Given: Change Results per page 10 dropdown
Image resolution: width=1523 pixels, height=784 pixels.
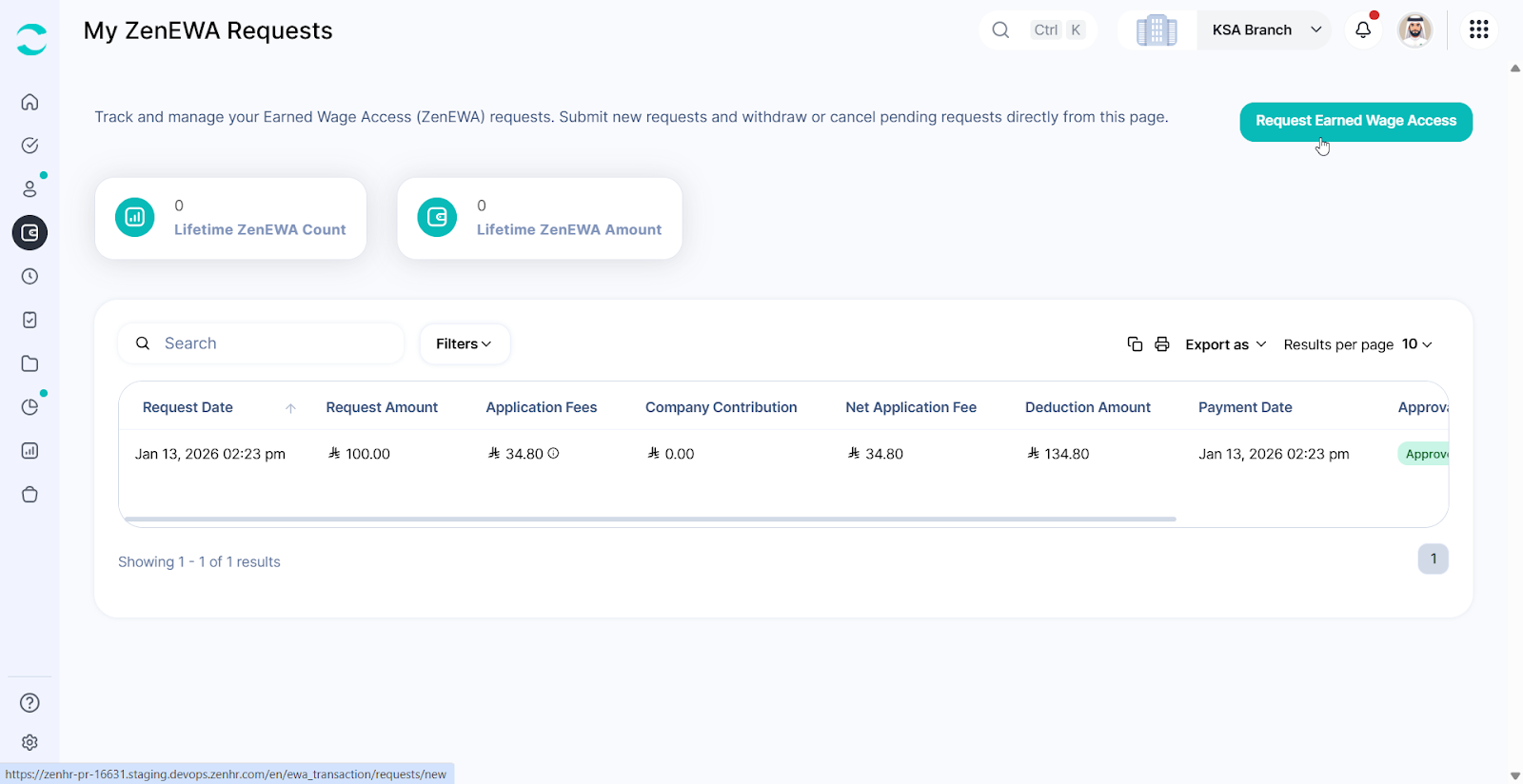Looking at the screenshot, I should point(1416,344).
